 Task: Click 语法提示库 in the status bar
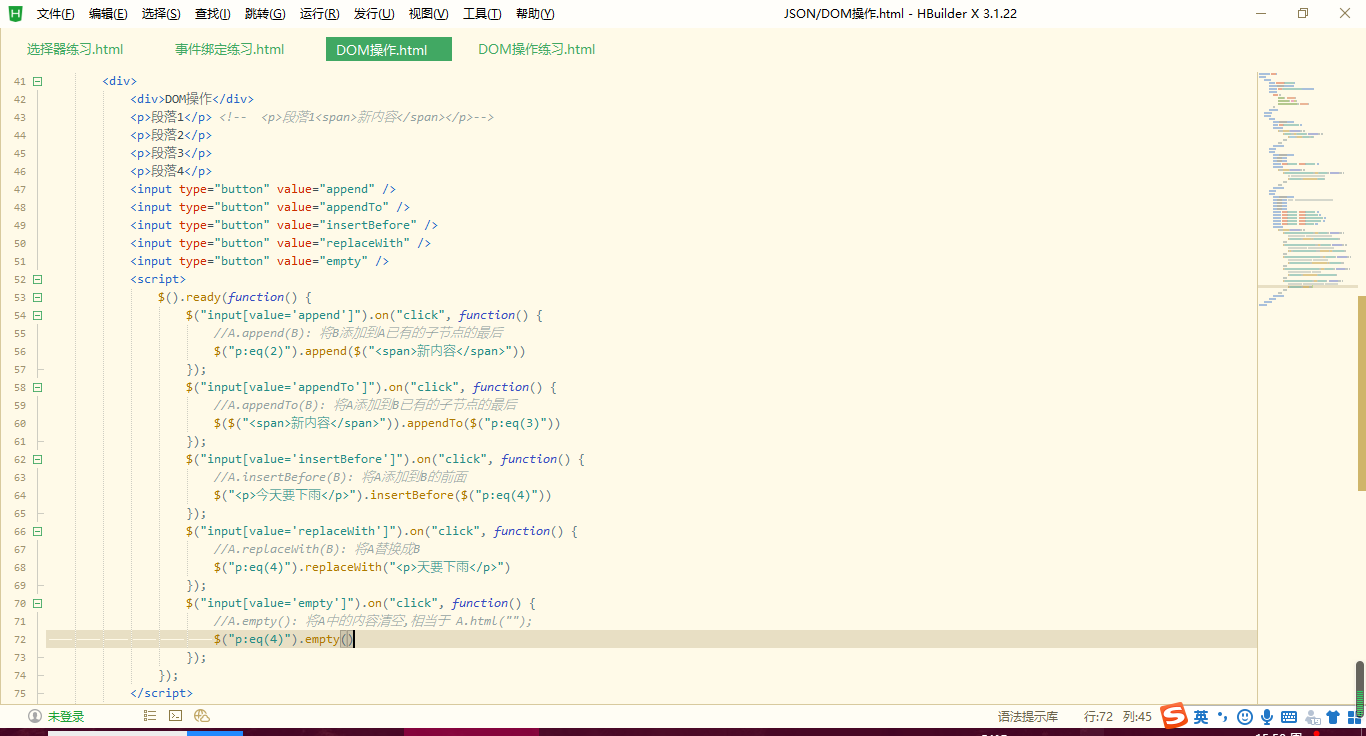click(x=1028, y=716)
